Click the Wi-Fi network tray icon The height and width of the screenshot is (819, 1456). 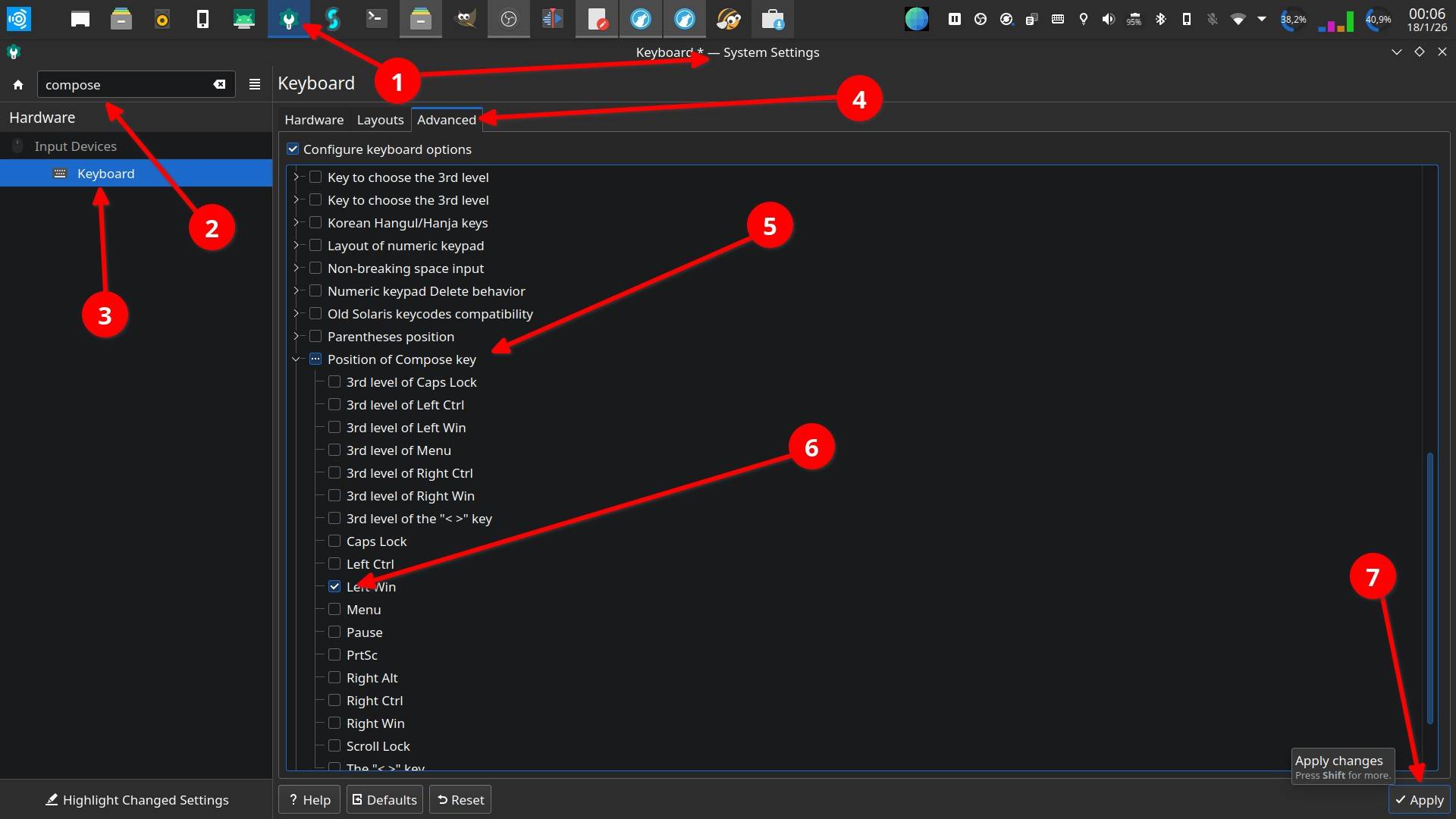tap(1238, 19)
